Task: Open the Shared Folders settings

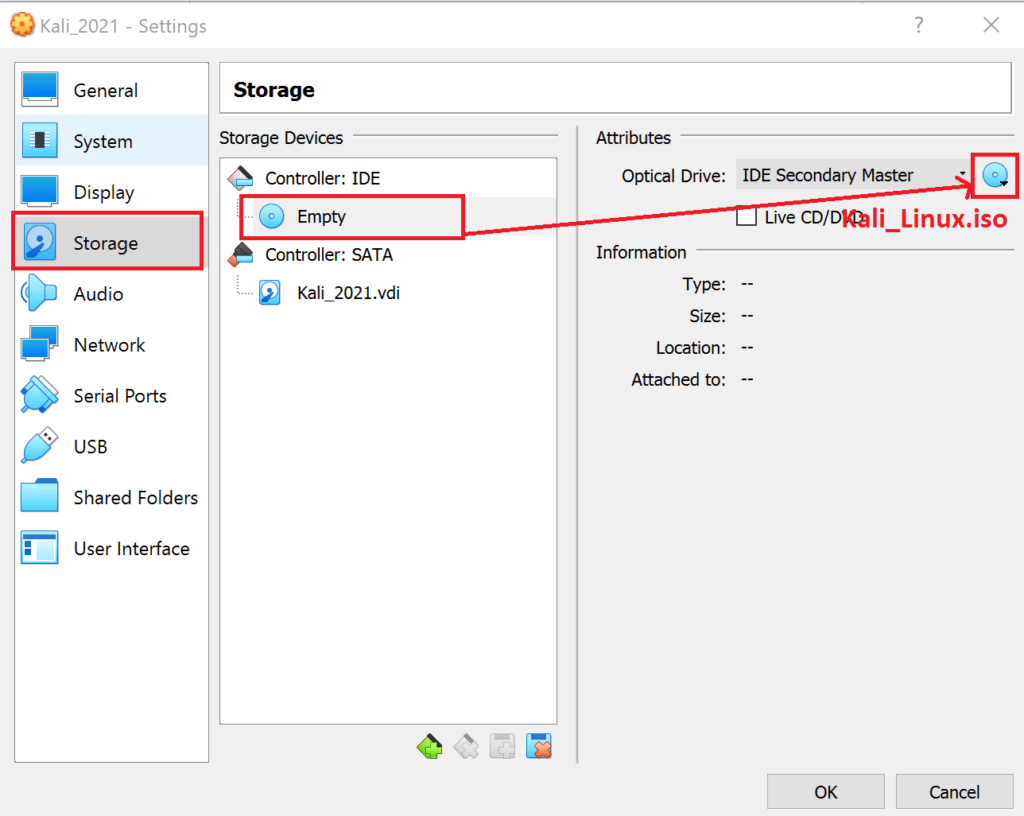Action: click(111, 497)
